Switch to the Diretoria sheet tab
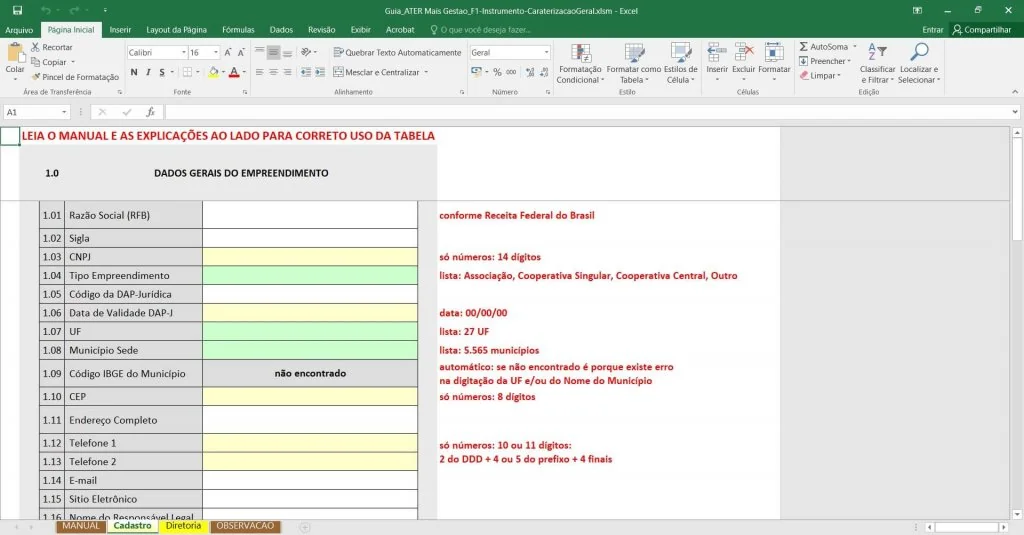 (x=183, y=526)
